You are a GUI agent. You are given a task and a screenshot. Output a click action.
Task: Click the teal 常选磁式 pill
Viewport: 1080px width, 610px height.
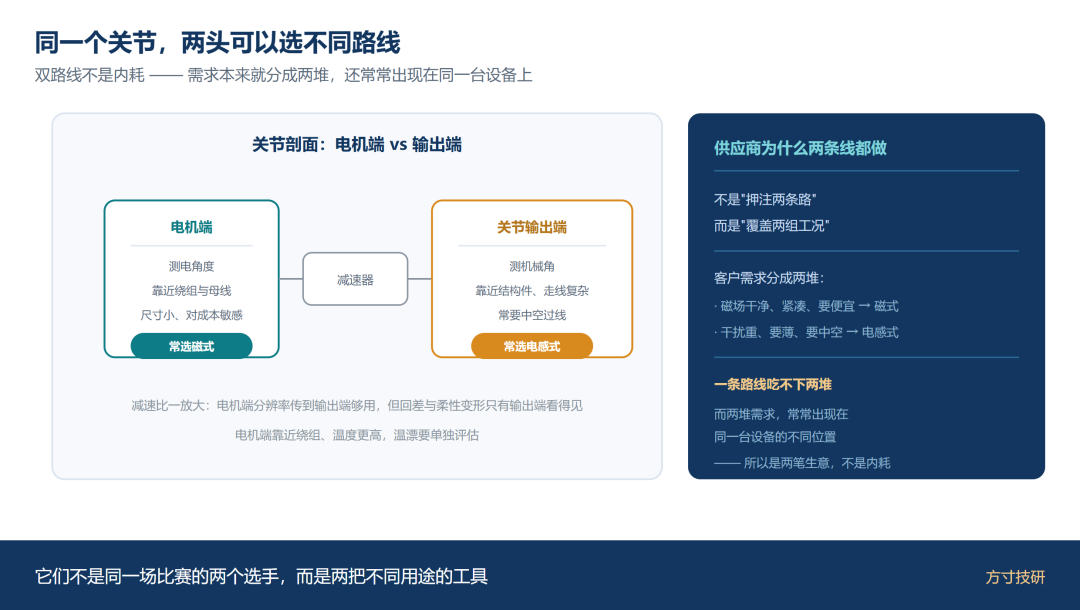(191, 346)
